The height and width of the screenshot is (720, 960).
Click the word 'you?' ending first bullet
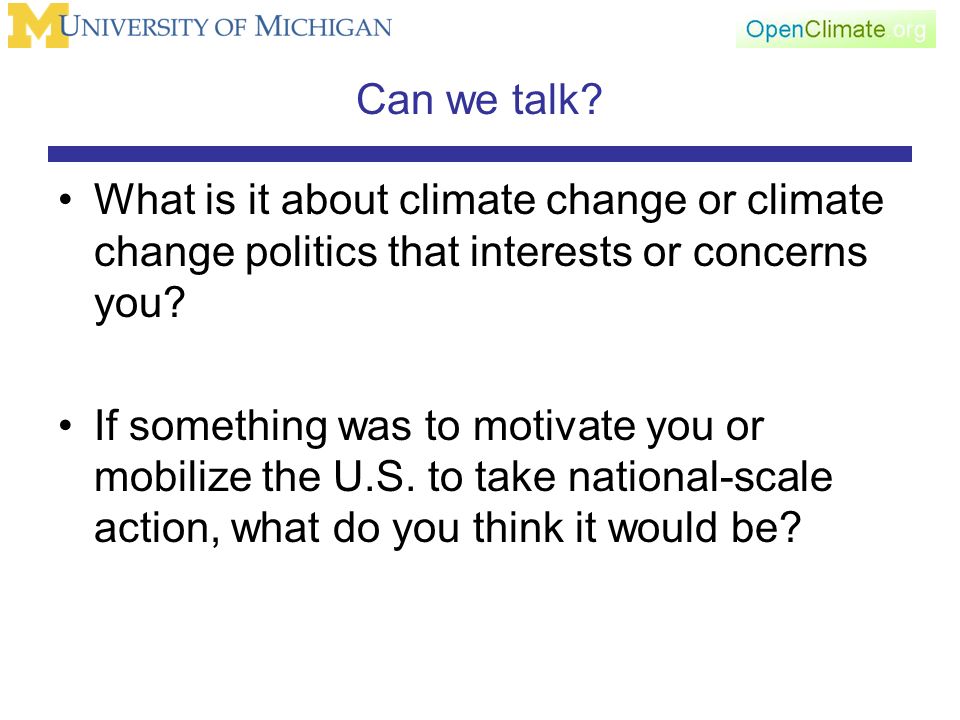pos(140,304)
